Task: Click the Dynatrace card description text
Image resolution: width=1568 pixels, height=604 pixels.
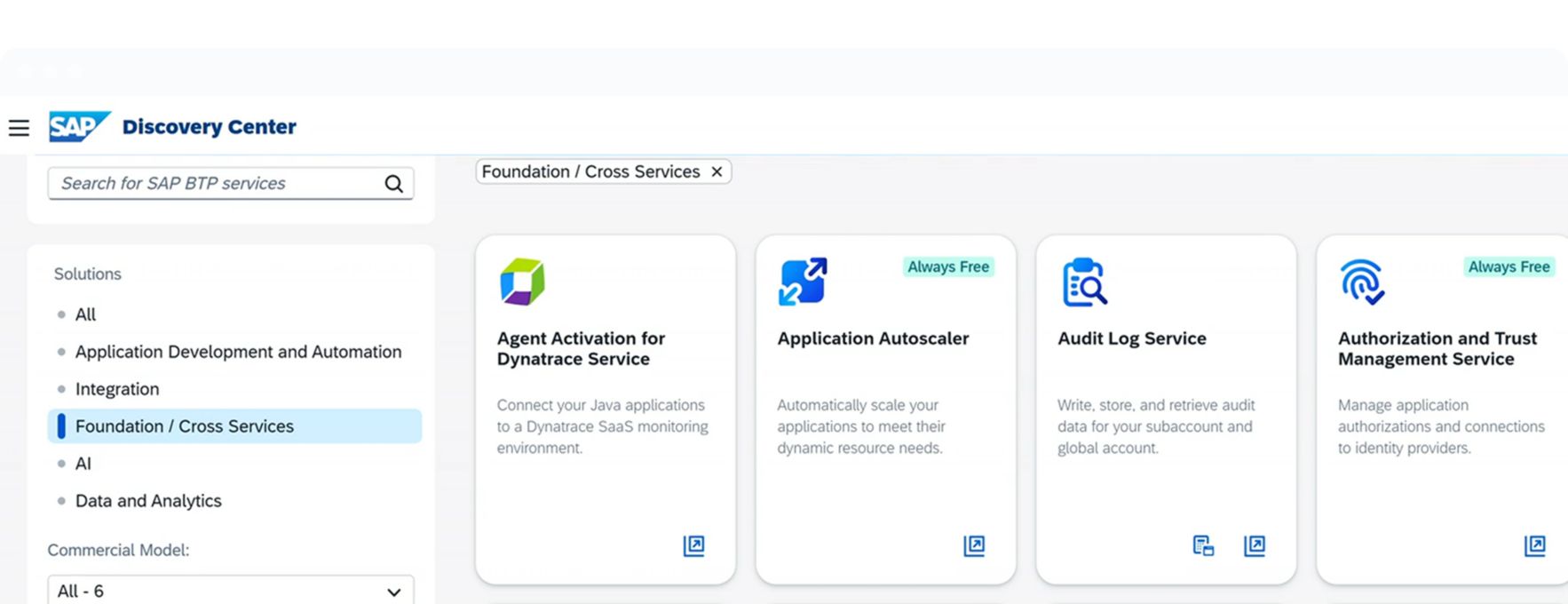Action: 602,426
